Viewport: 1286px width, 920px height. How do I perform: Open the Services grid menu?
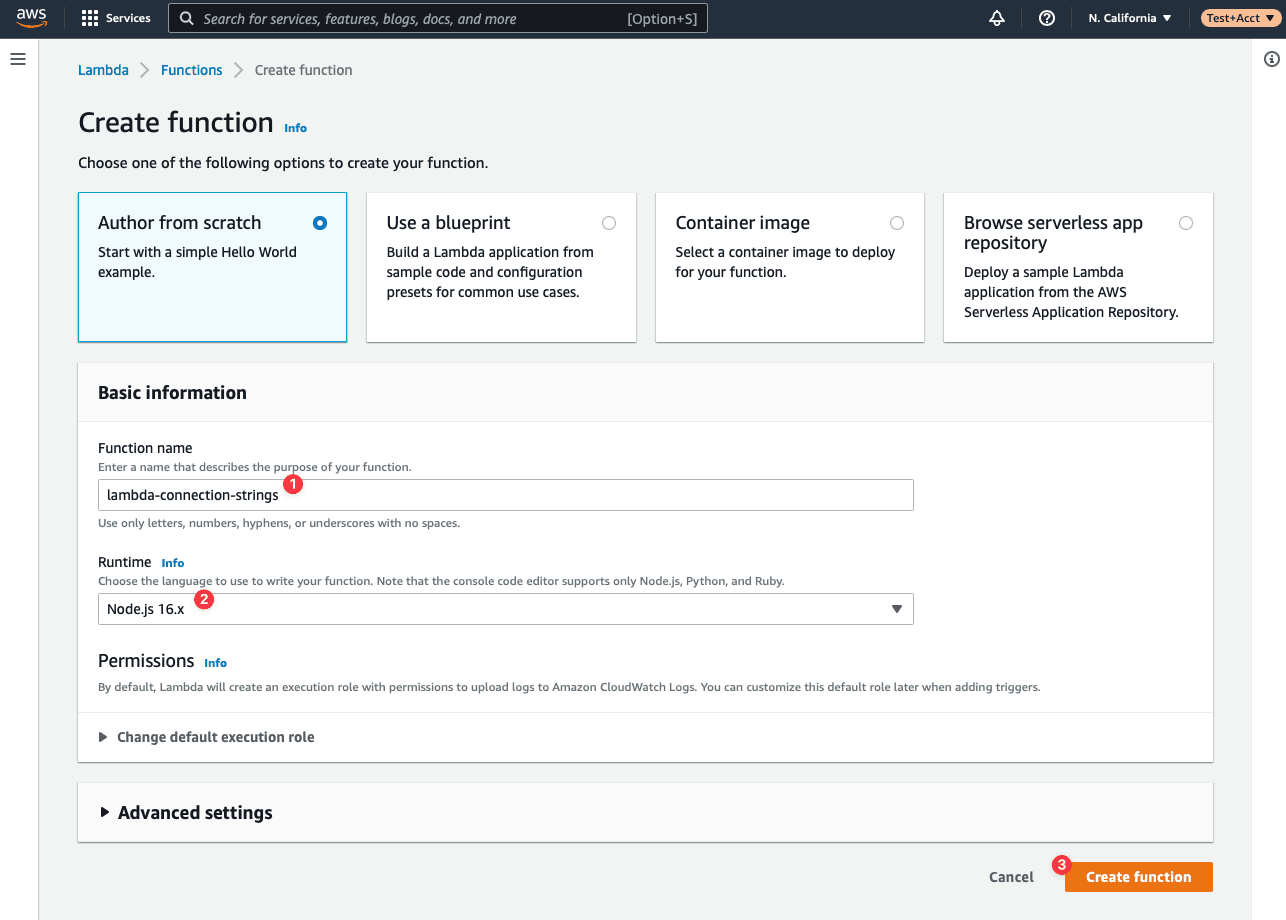tap(116, 18)
